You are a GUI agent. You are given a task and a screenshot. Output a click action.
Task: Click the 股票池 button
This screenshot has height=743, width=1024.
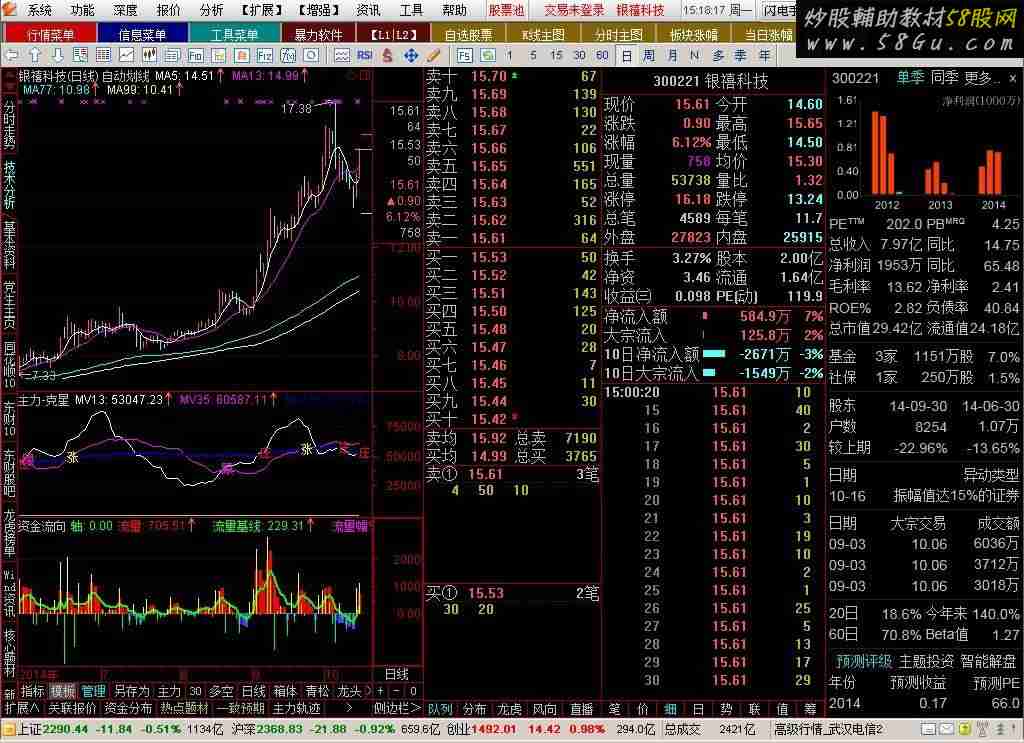tap(507, 10)
